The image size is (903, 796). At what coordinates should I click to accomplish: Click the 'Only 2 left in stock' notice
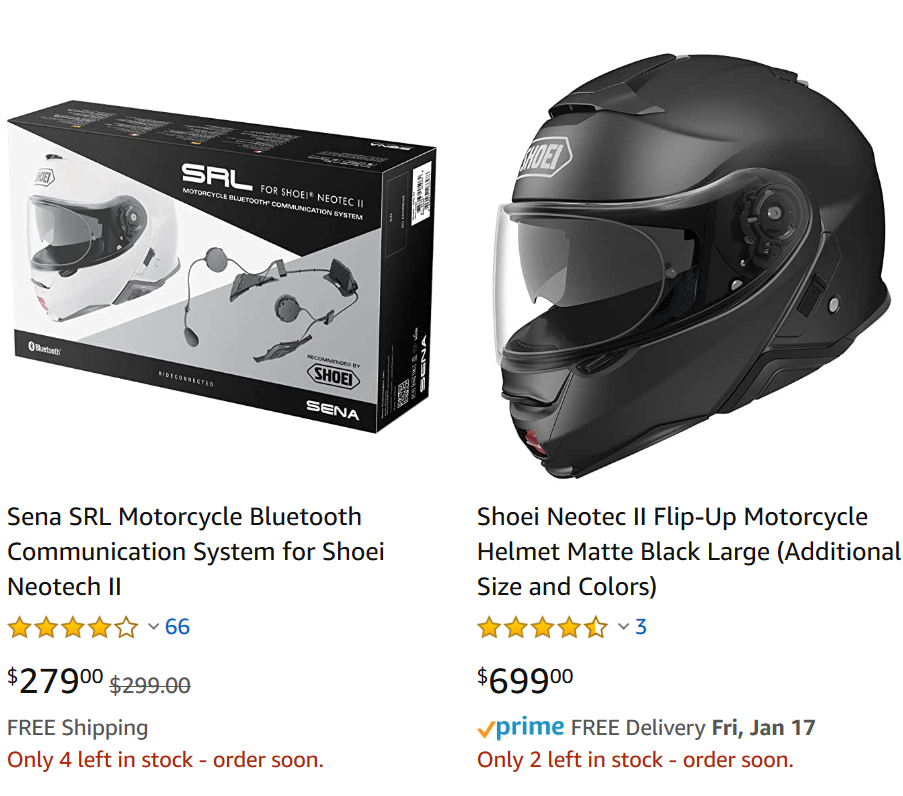[635, 759]
